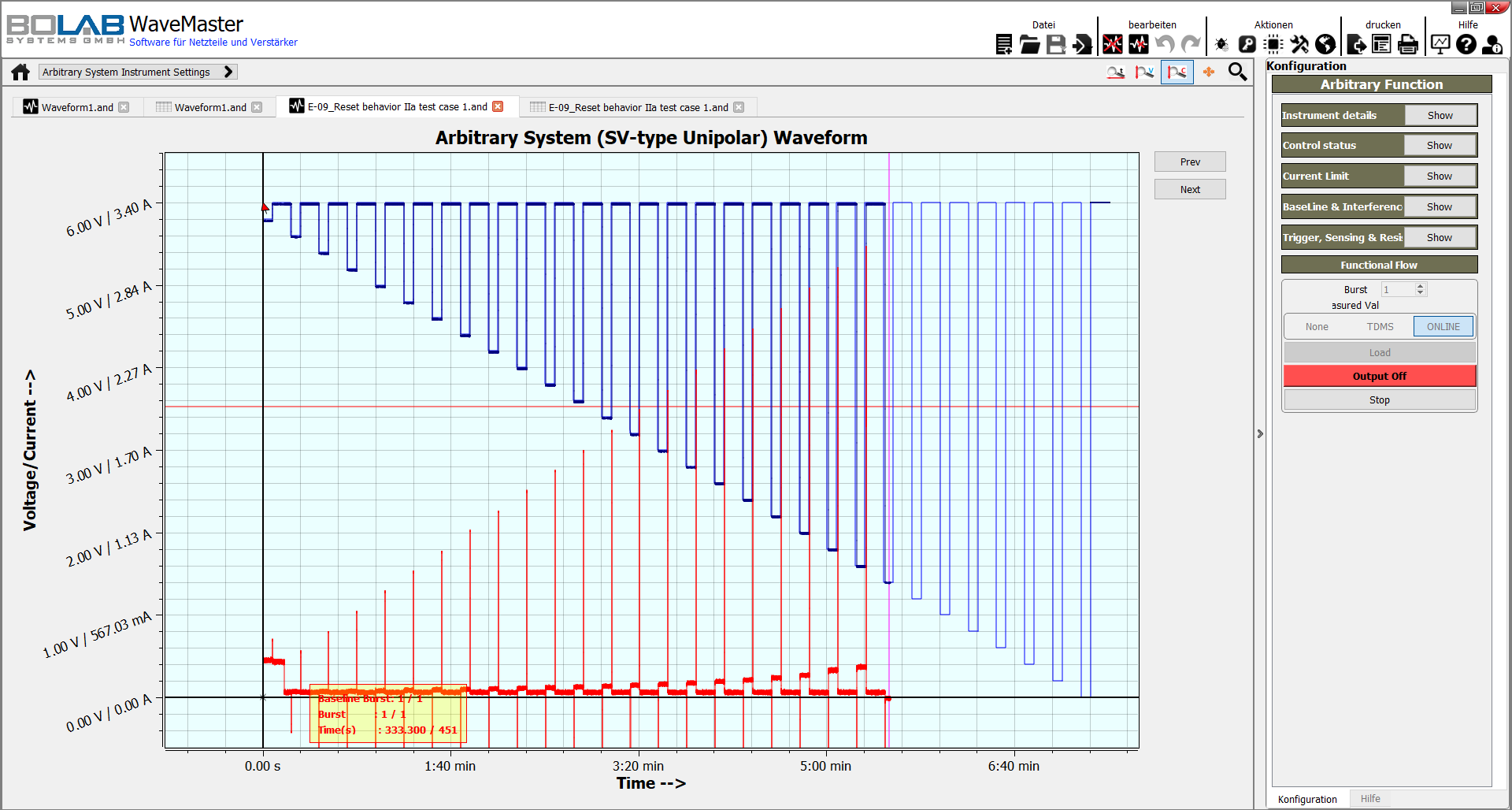
Task: Expand the Arbitrary System Instrument Settings breadcrumb chevron
Action: 228,71
